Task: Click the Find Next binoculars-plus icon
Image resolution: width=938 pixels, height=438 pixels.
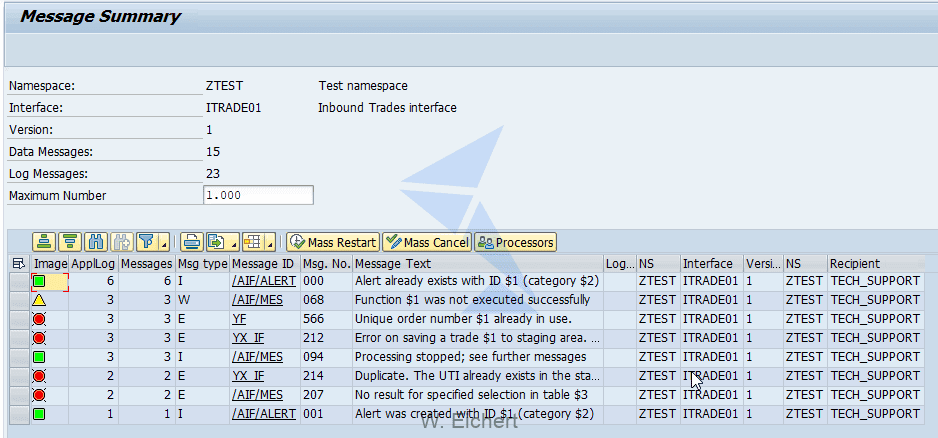Action: [122, 242]
